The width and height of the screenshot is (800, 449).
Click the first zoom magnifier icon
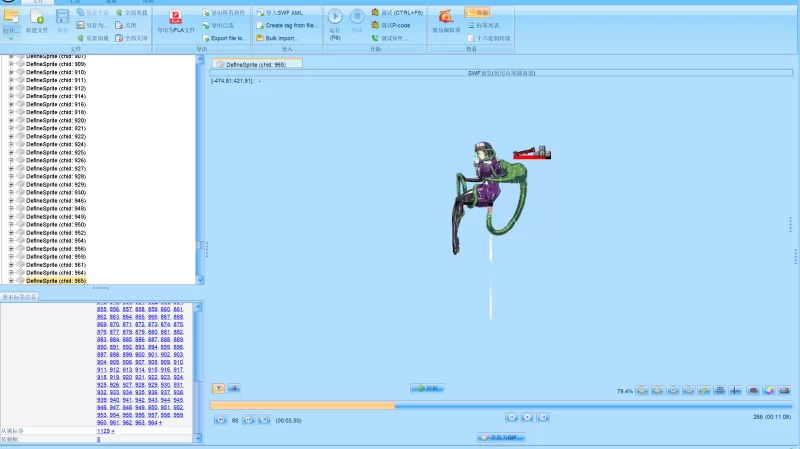[642, 391]
